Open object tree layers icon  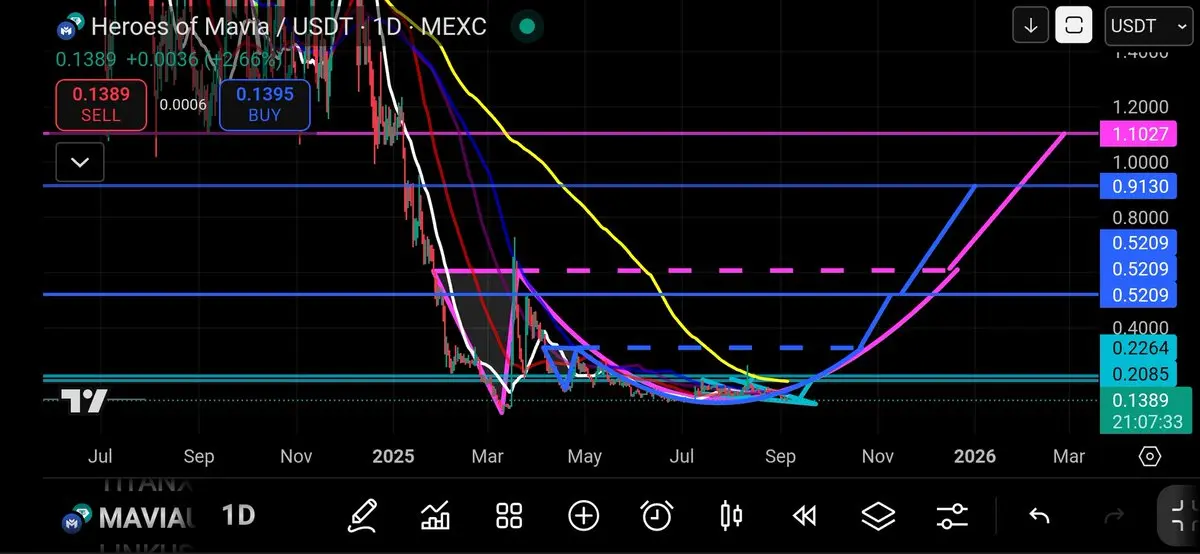pyautogui.click(x=878, y=516)
